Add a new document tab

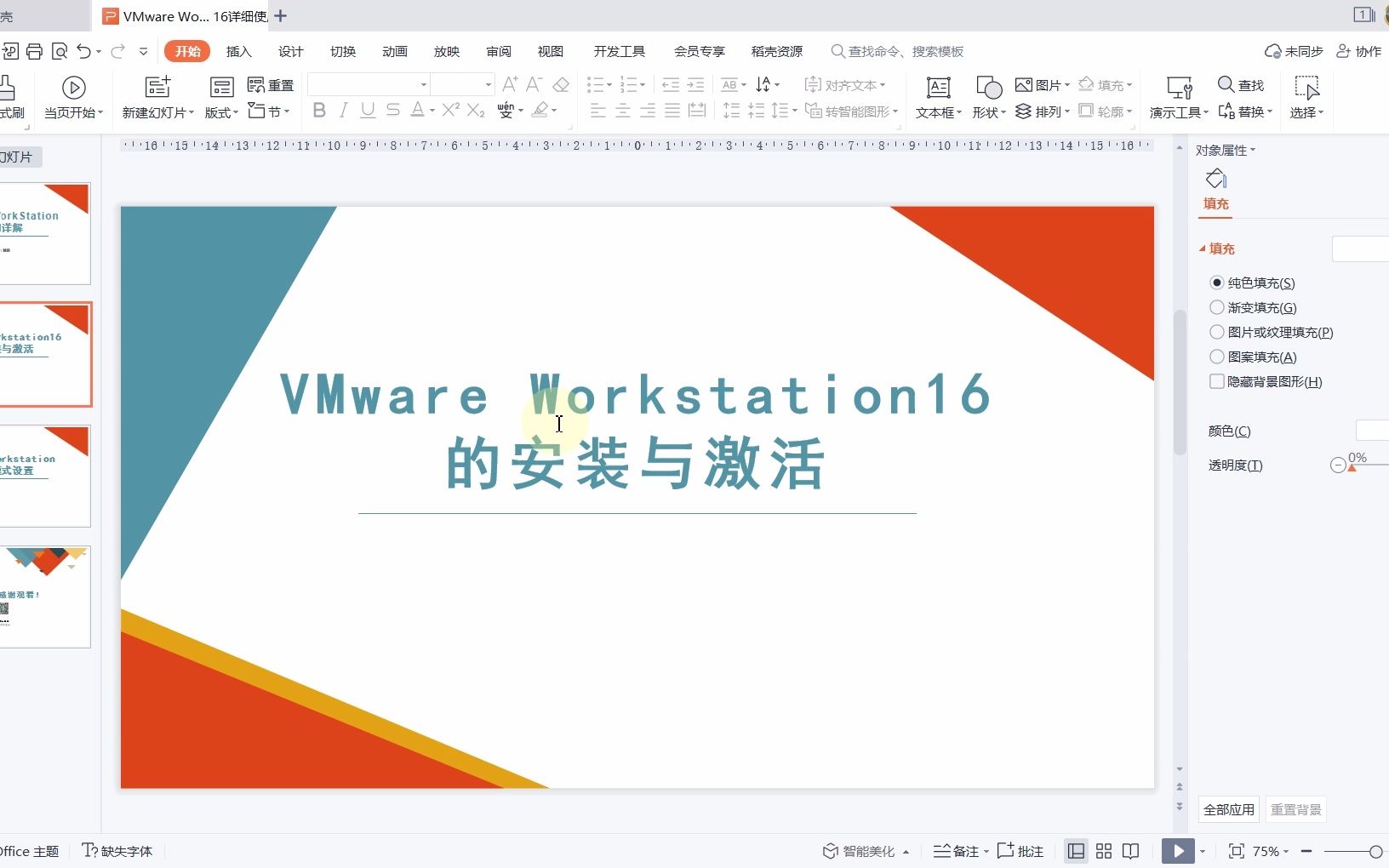tap(280, 15)
